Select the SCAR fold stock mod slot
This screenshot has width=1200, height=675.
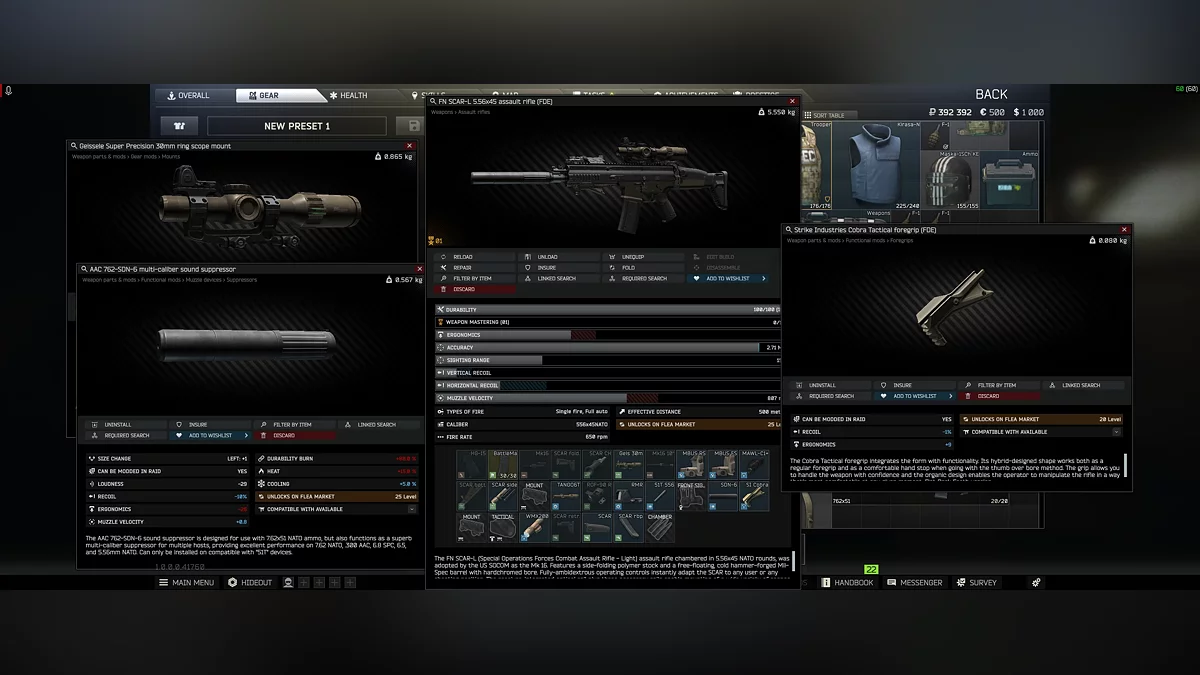point(566,465)
